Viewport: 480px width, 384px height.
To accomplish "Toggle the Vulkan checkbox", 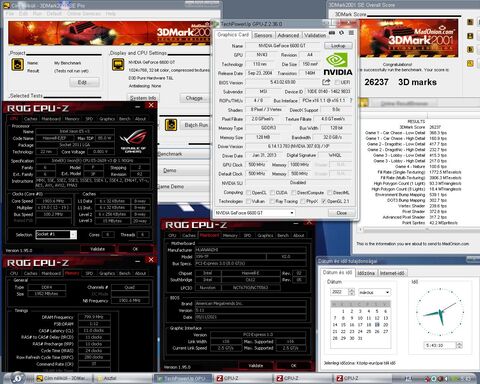I will point(248,201).
